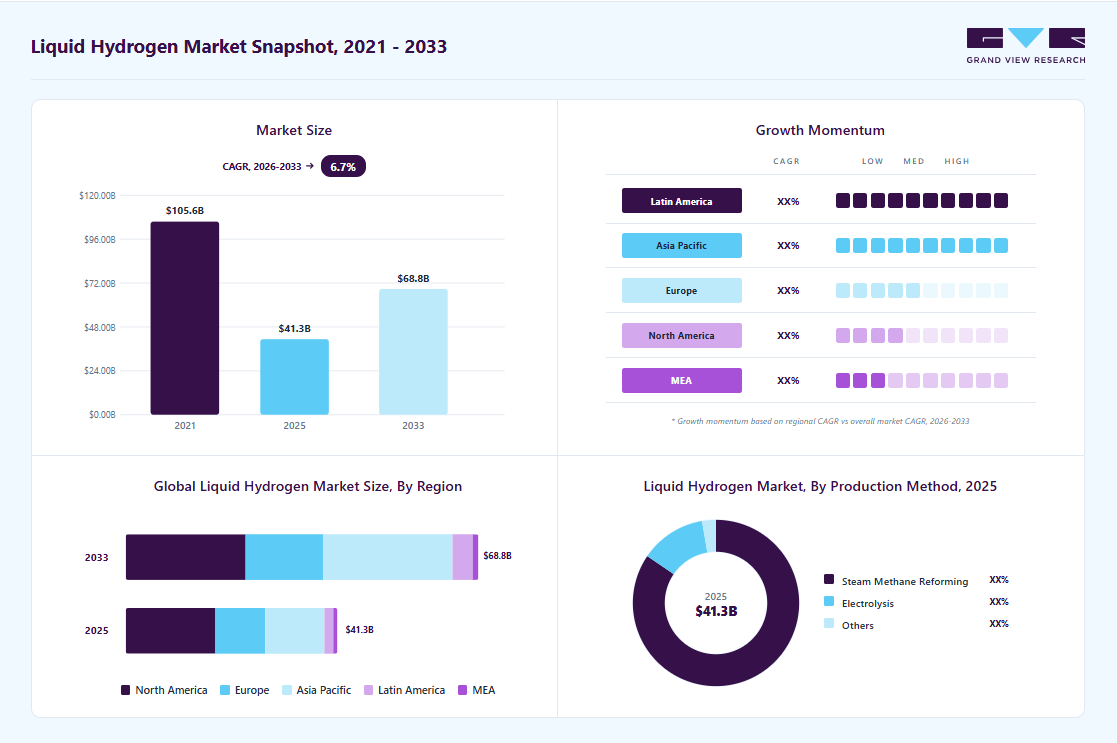1117x743 pixels.
Task: Click the By Production Method chart title
Action: 820,487
